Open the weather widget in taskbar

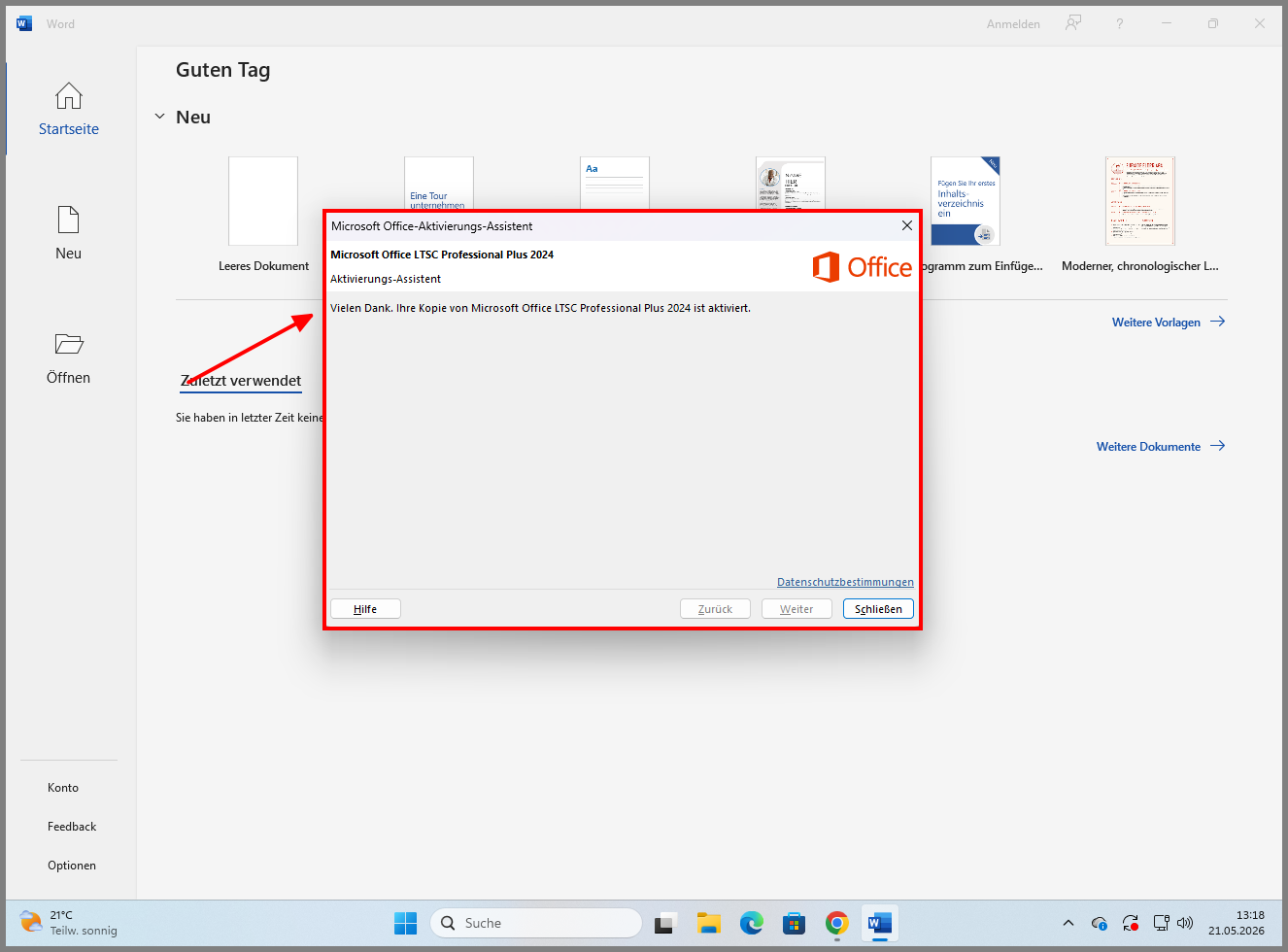[69, 923]
